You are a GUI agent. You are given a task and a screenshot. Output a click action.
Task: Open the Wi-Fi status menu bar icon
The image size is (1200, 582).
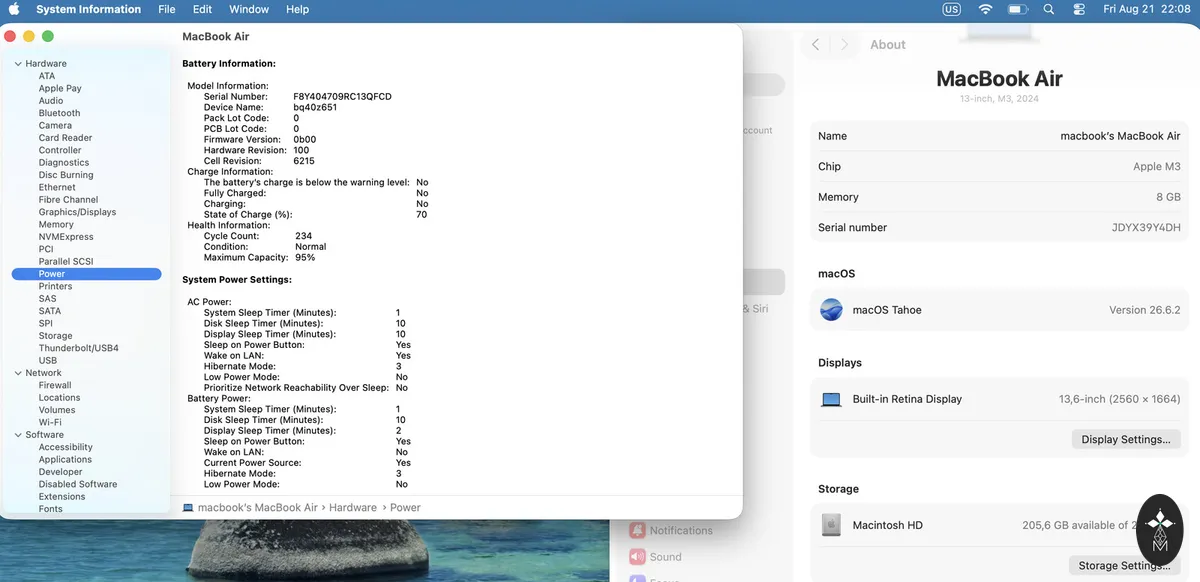[985, 9]
